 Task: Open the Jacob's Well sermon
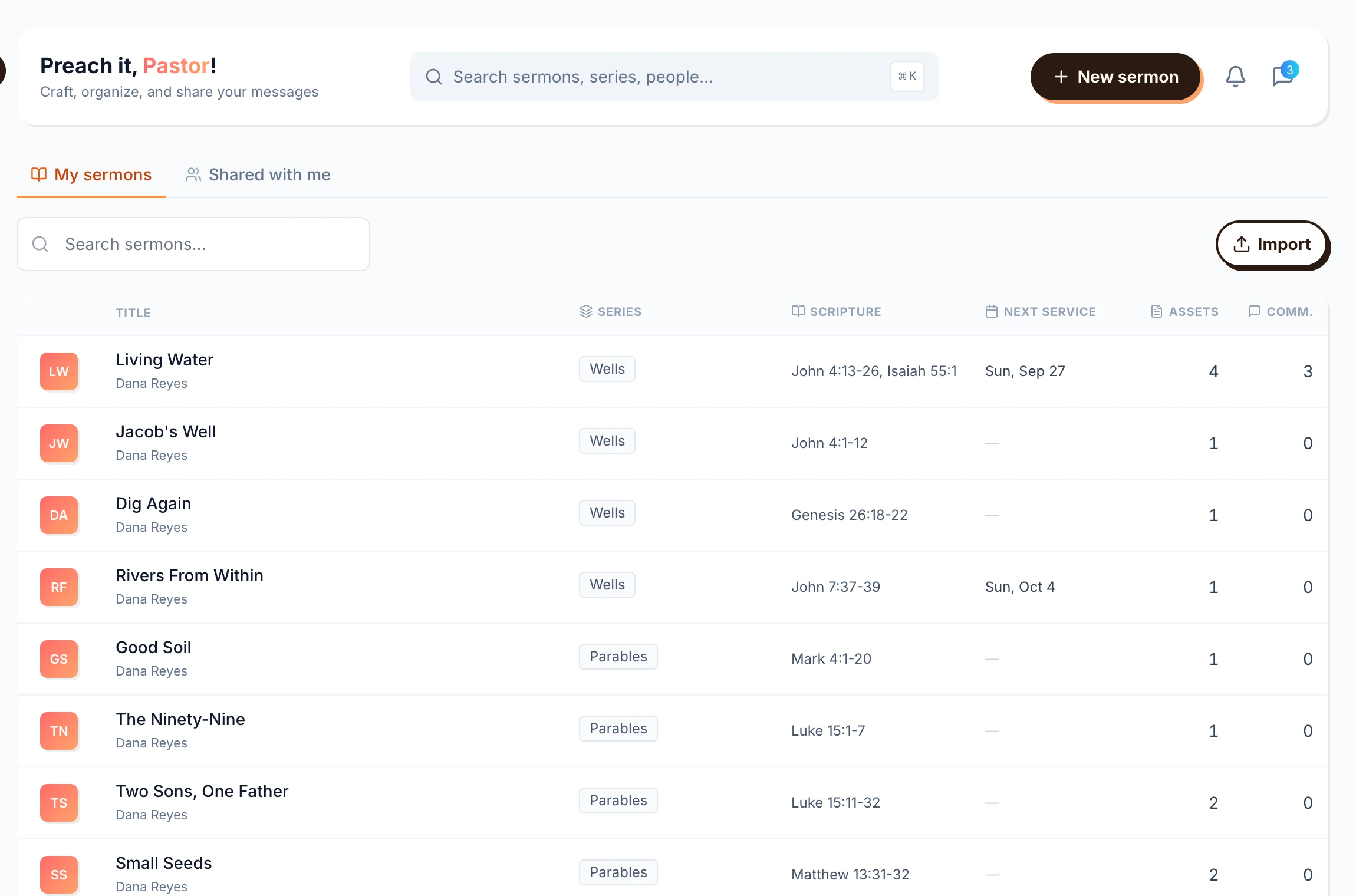[x=166, y=431]
